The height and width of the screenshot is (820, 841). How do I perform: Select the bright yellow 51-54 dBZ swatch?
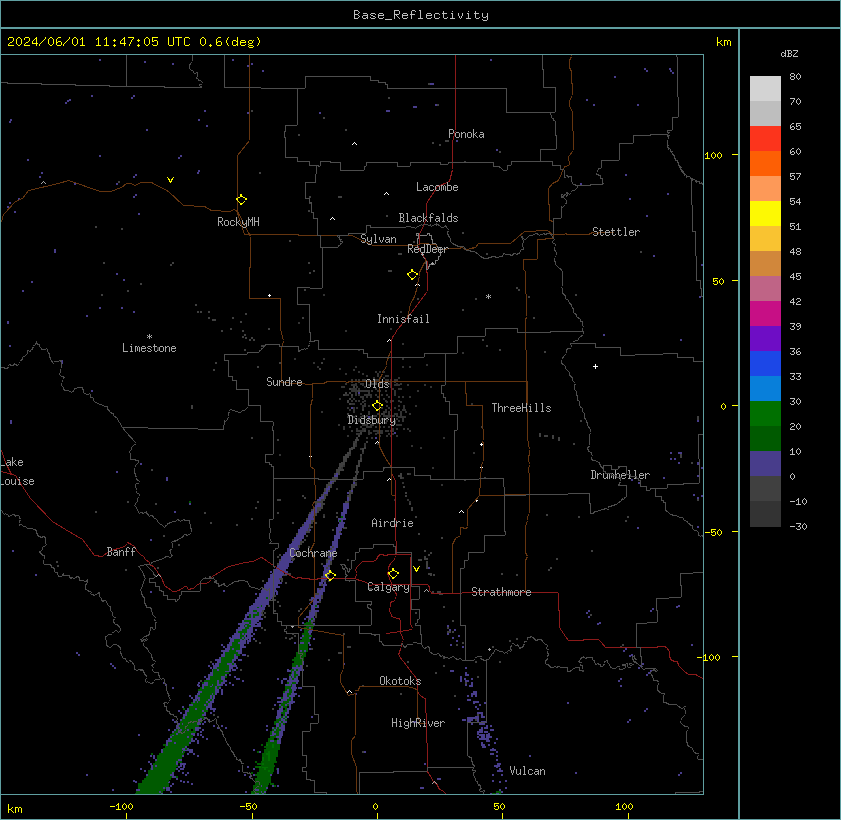765,213
